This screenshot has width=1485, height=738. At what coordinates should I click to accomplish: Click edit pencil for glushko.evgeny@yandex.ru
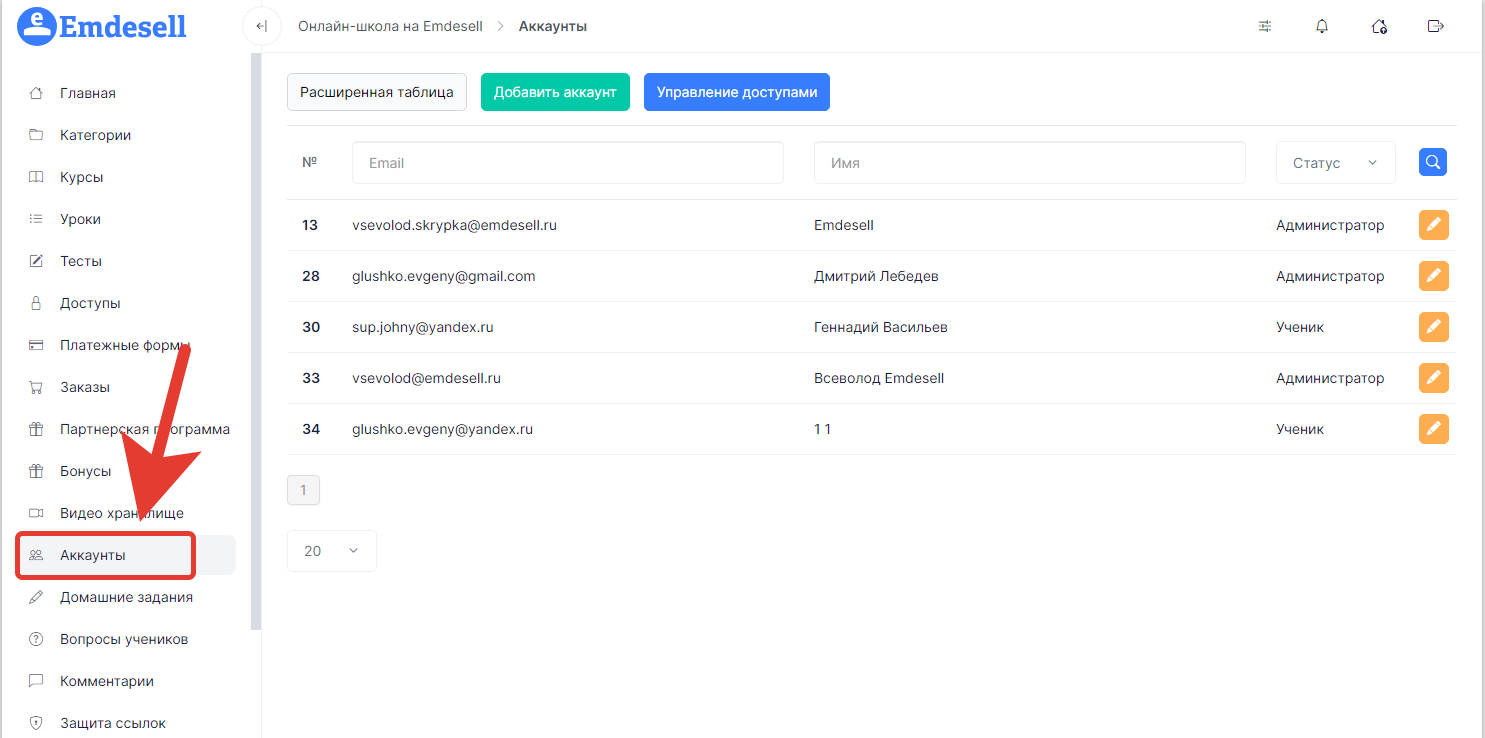tap(1433, 429)
